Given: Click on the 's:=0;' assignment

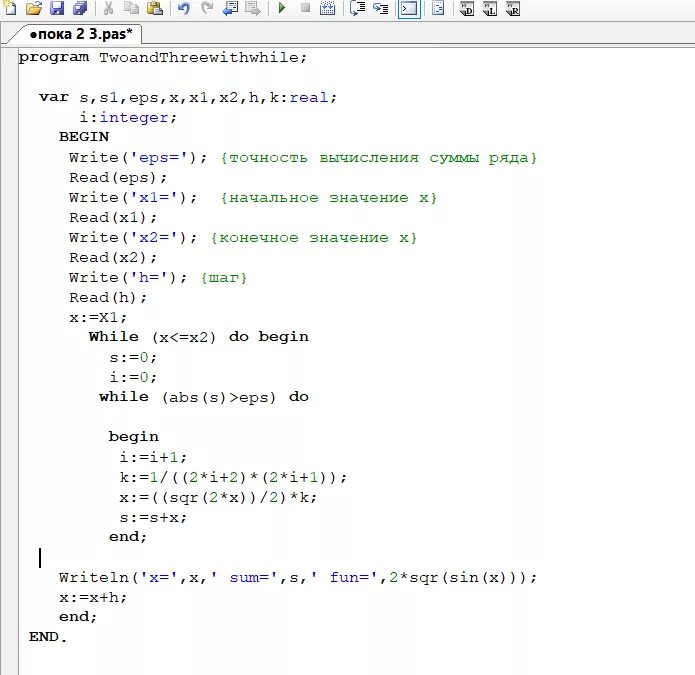Looking at the screenshot, I should pyautogui.click(x=133, y=357).
